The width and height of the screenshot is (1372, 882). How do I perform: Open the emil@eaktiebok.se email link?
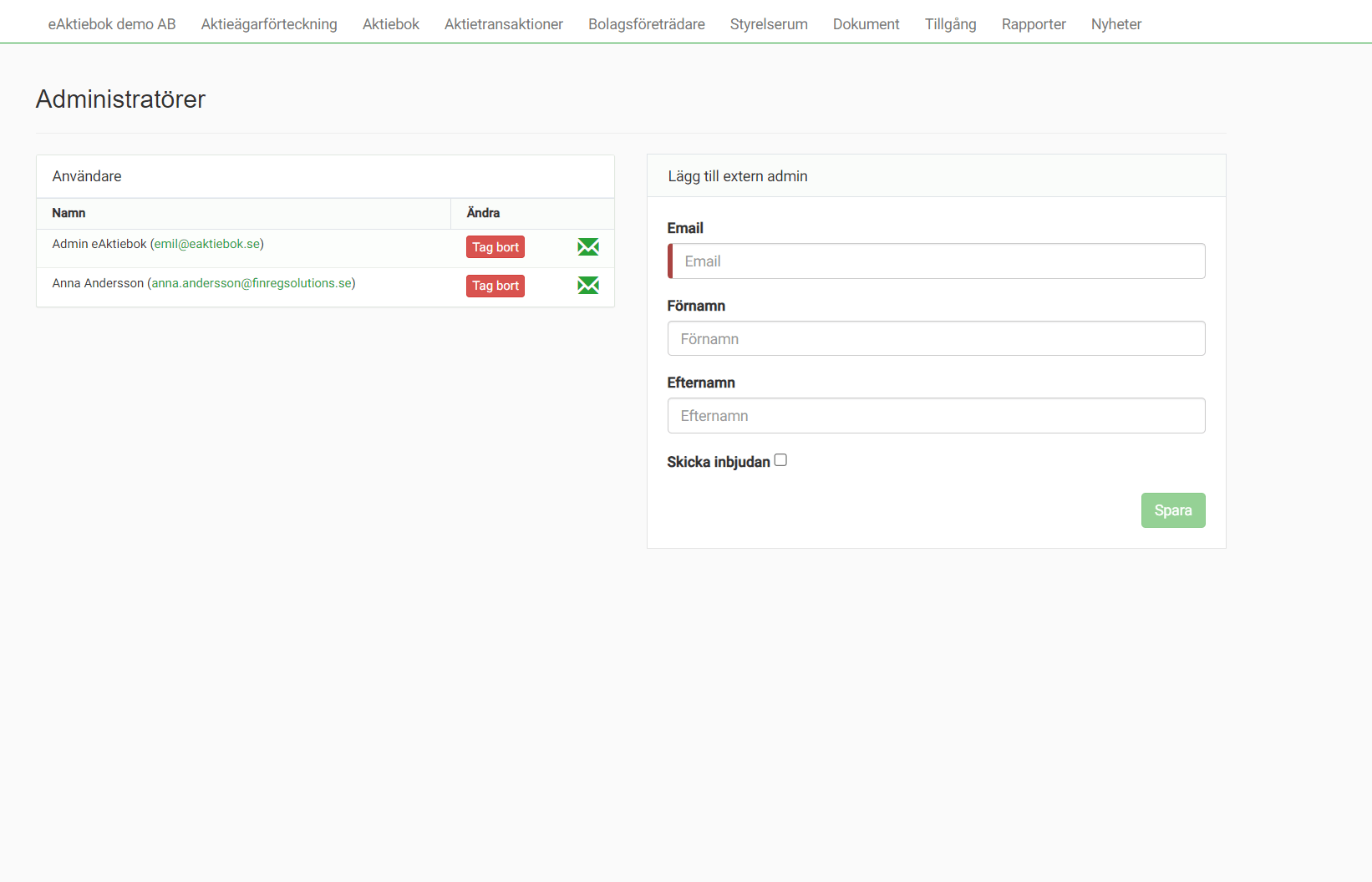tap(207, 244)
